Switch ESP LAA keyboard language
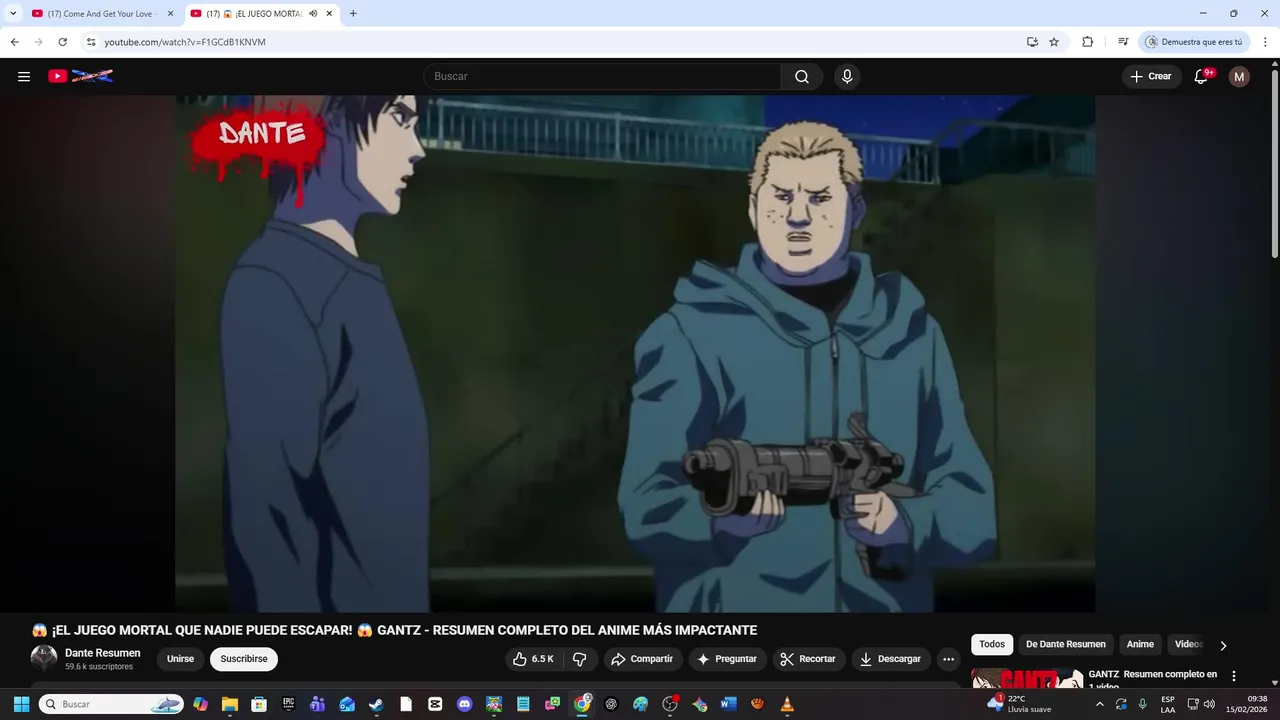The image size is (1280, 720). (x=1168, y=704)
